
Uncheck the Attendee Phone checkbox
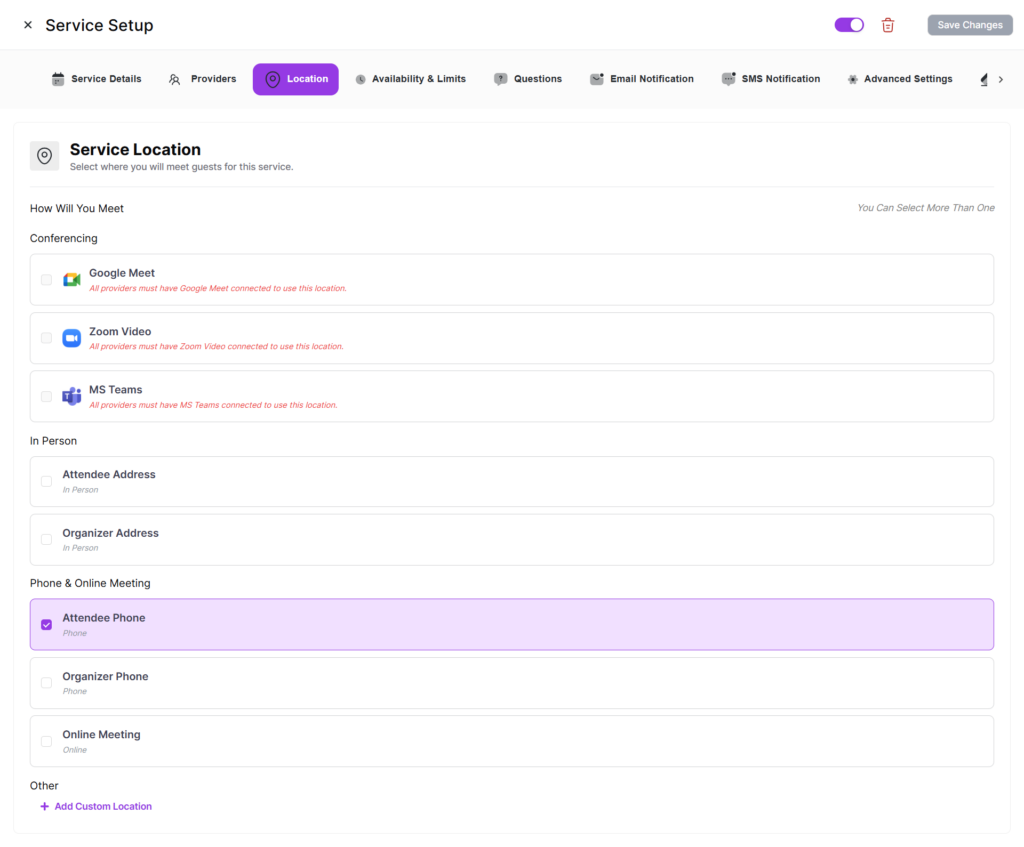coord(46,625)
